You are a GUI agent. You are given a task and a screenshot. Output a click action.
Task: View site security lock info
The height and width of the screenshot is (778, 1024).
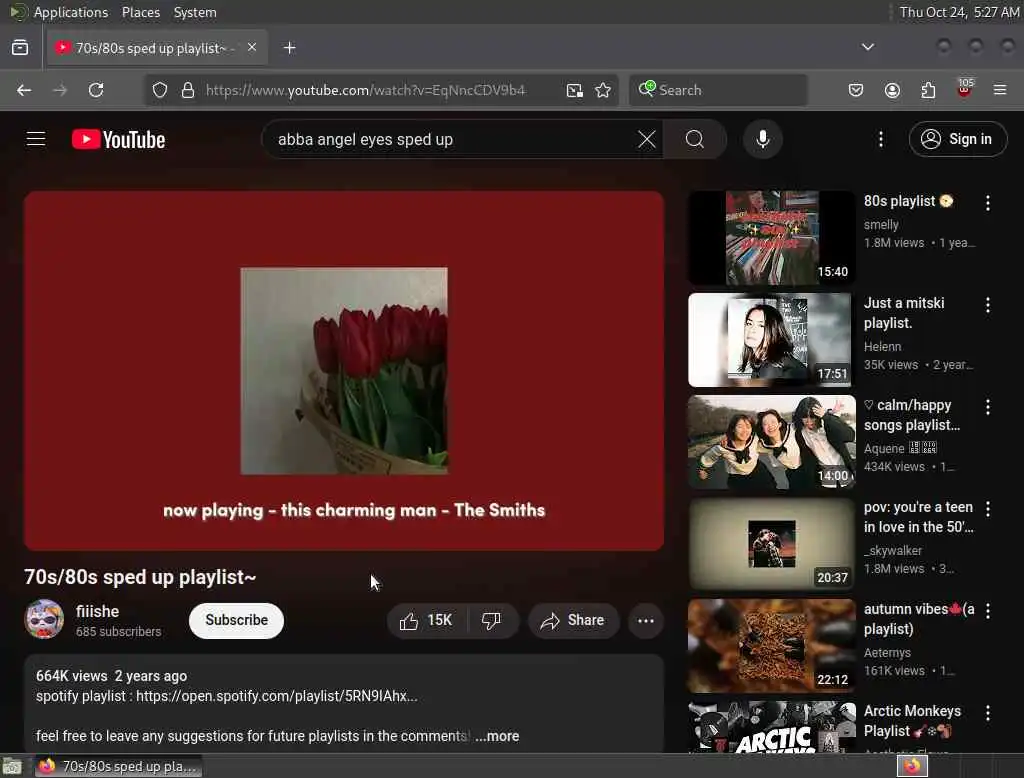click(188, 90)
